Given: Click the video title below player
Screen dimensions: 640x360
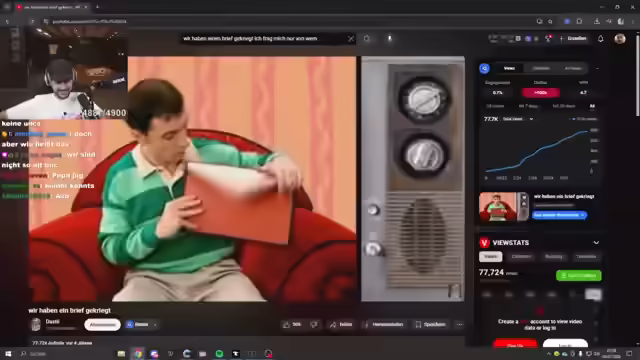Looking at the screenshot, I should (70, 310).
